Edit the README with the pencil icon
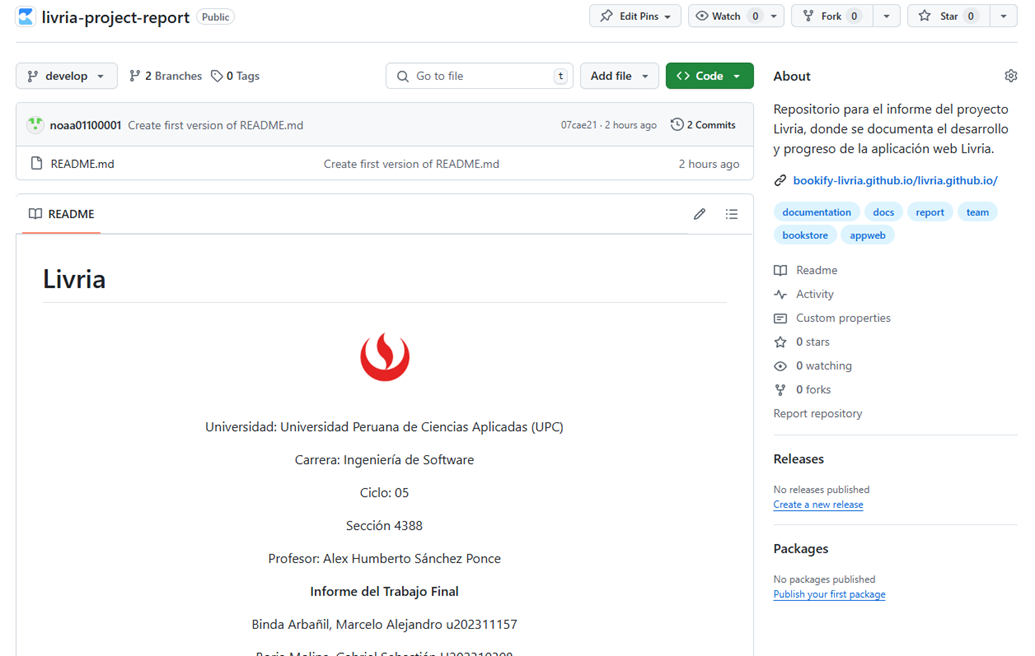This screenshot has width=1035, height=656. [x=700, y=214]
